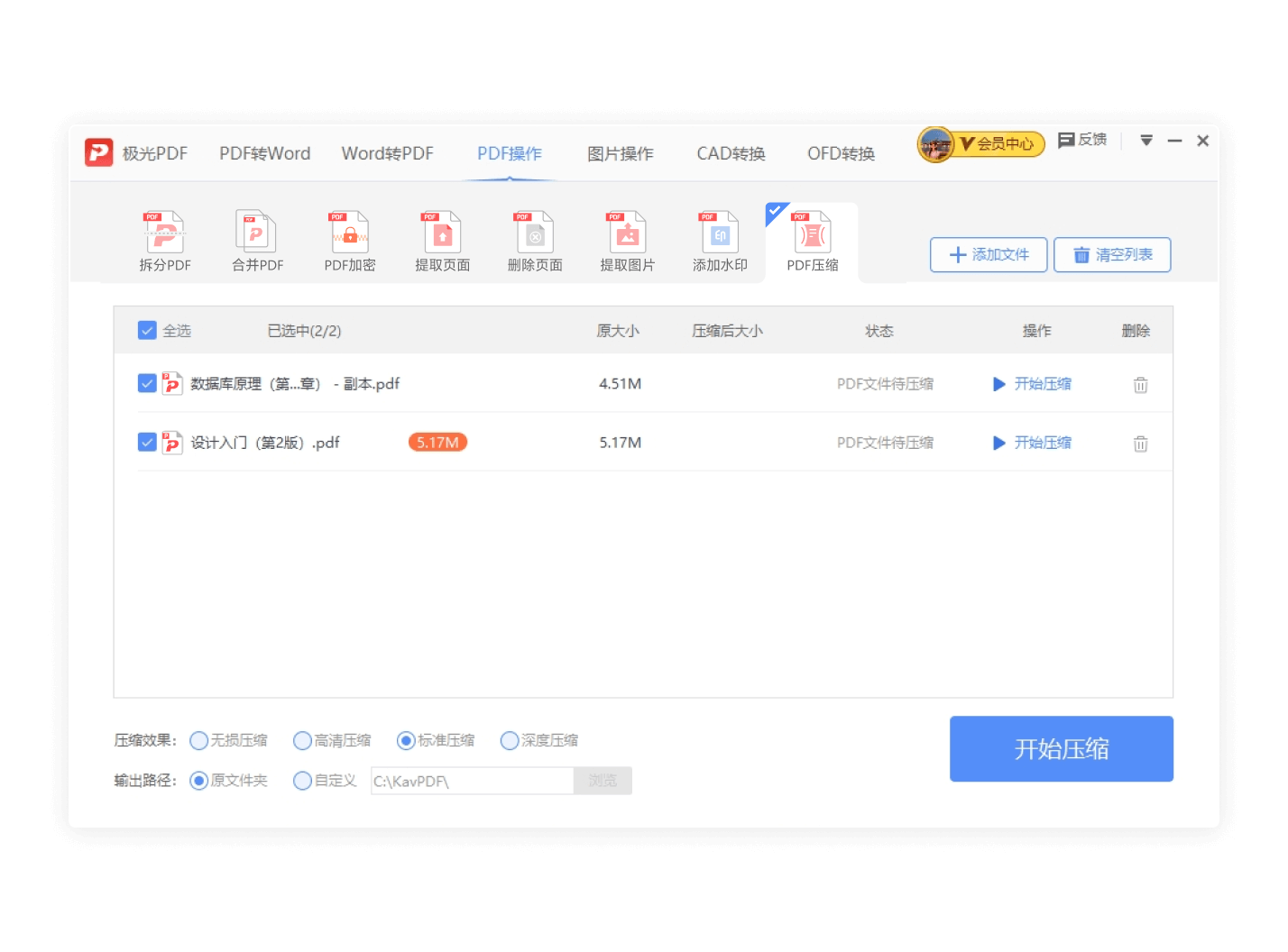The height and width of the screenshot is (952, 1288).
Task: Click the output path input showing C:\KavPDF\
Action: 471,781
